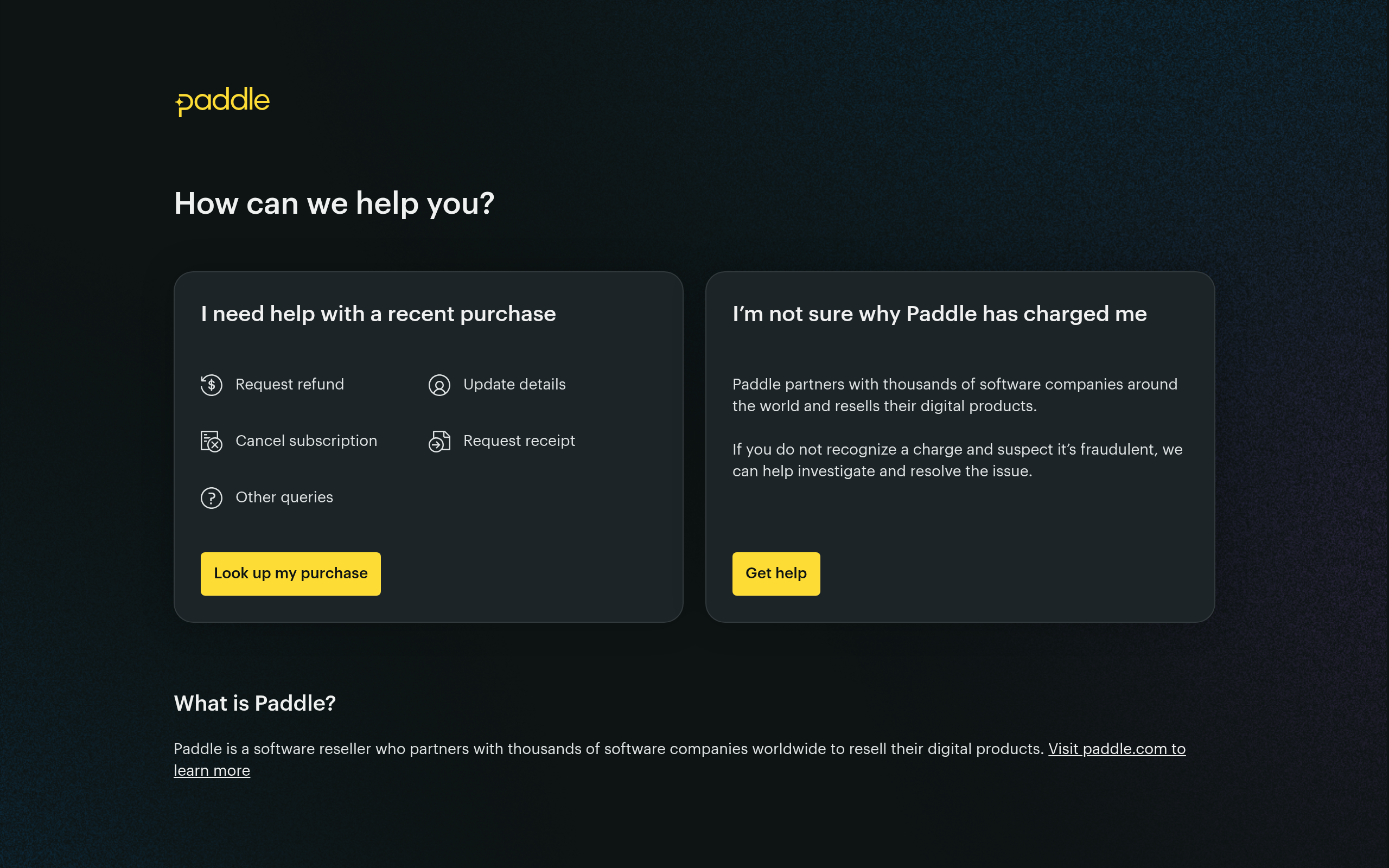Select the Other queries option
This screenshot has width=1389, height=868.
tap(284, 497)
